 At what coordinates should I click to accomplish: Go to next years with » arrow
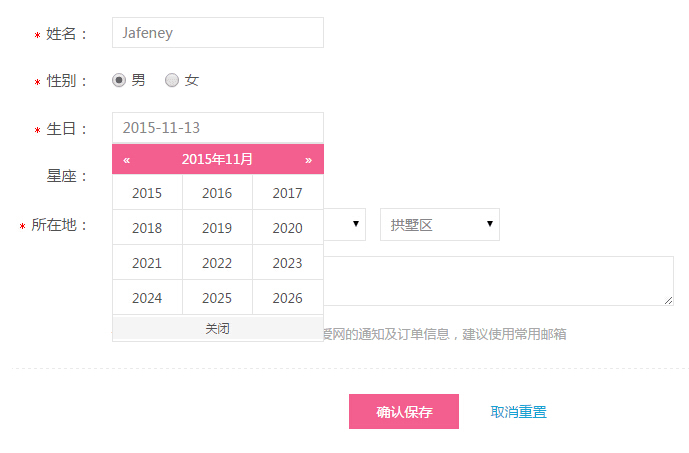click(309, 159)
